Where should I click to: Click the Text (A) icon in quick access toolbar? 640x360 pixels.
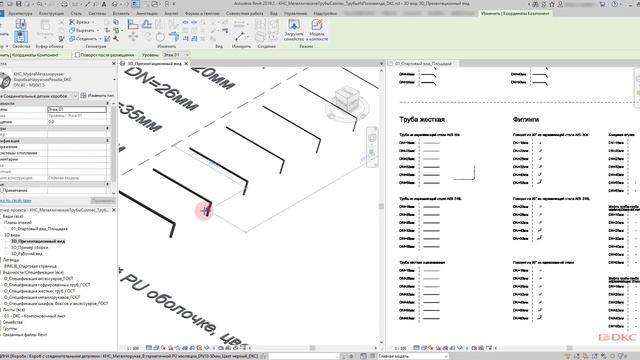coord(104,4)
